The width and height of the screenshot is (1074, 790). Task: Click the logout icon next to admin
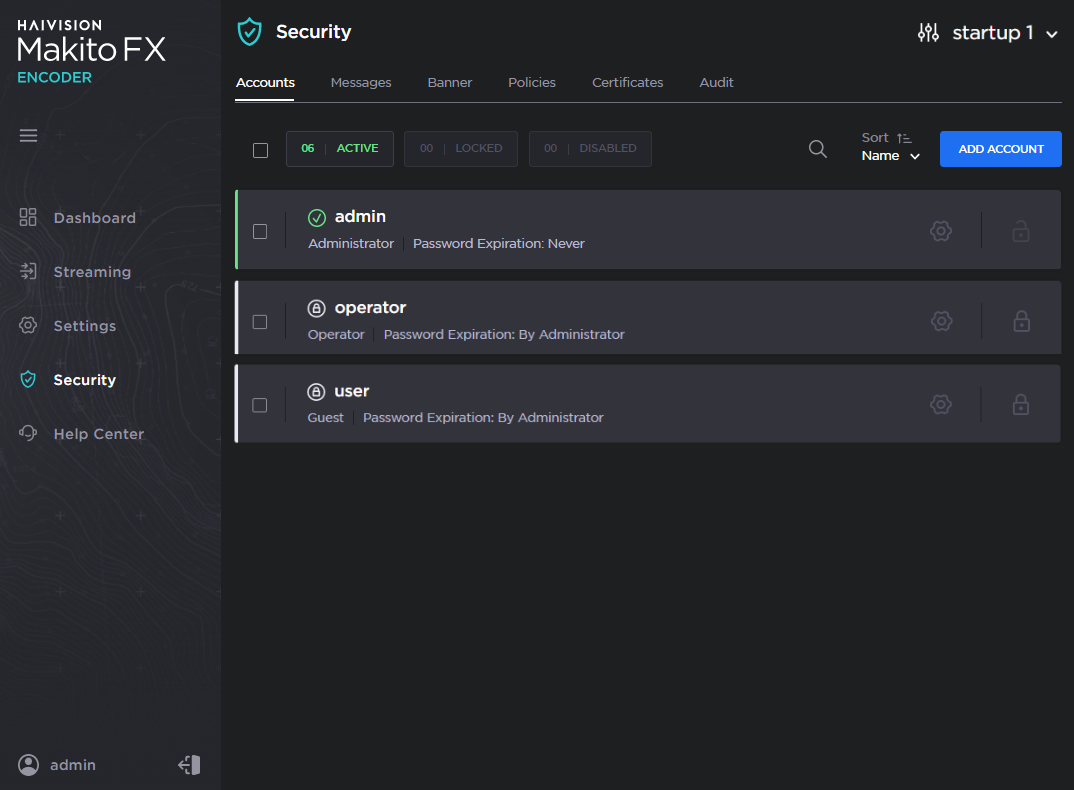click(x=189, y=765)
